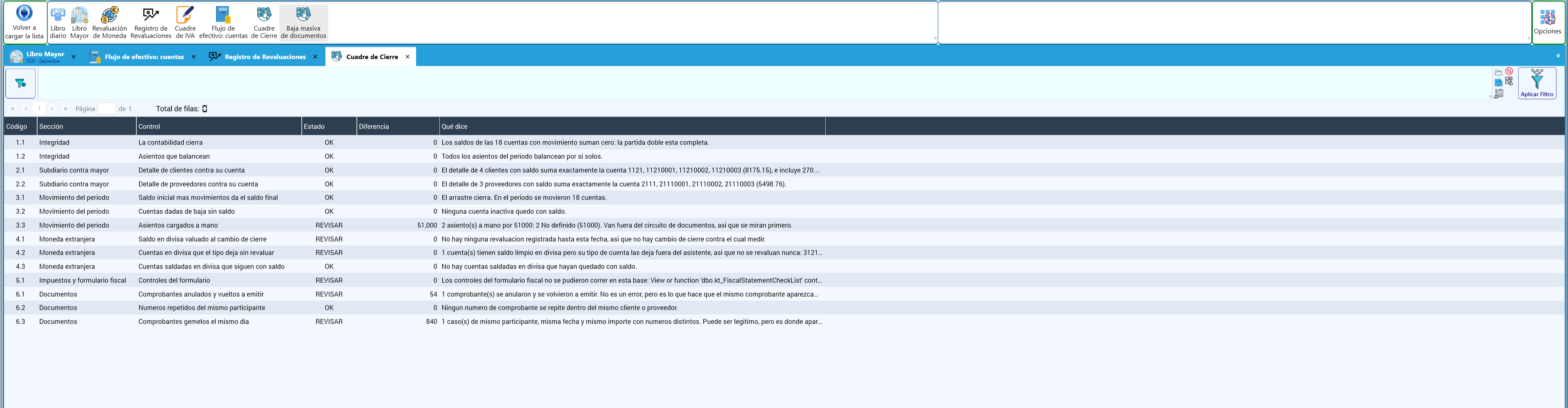Click the Sección column header

[x=87, y=126]
